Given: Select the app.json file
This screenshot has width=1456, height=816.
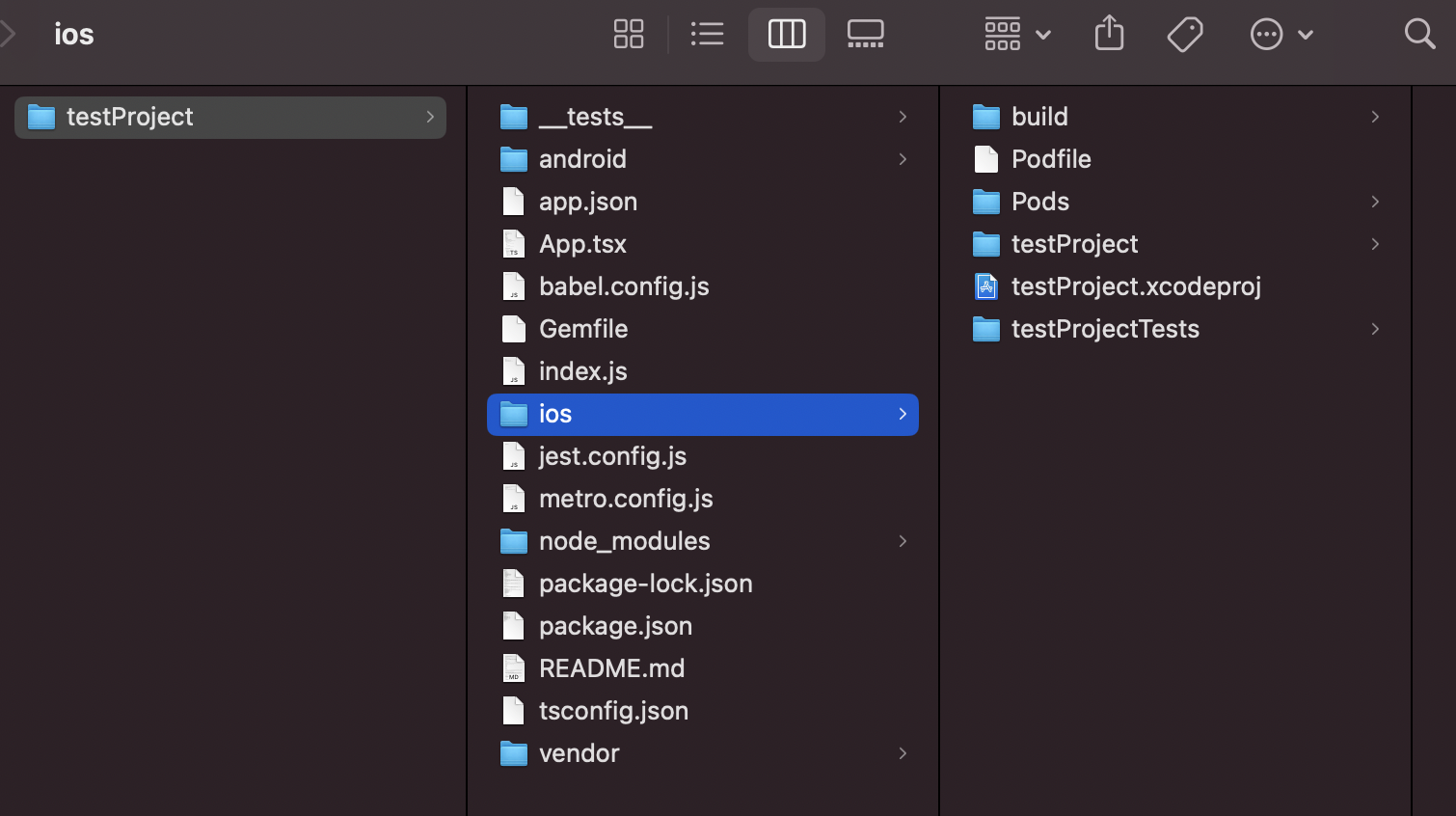Looking at the screenshot, I should 703,203.
